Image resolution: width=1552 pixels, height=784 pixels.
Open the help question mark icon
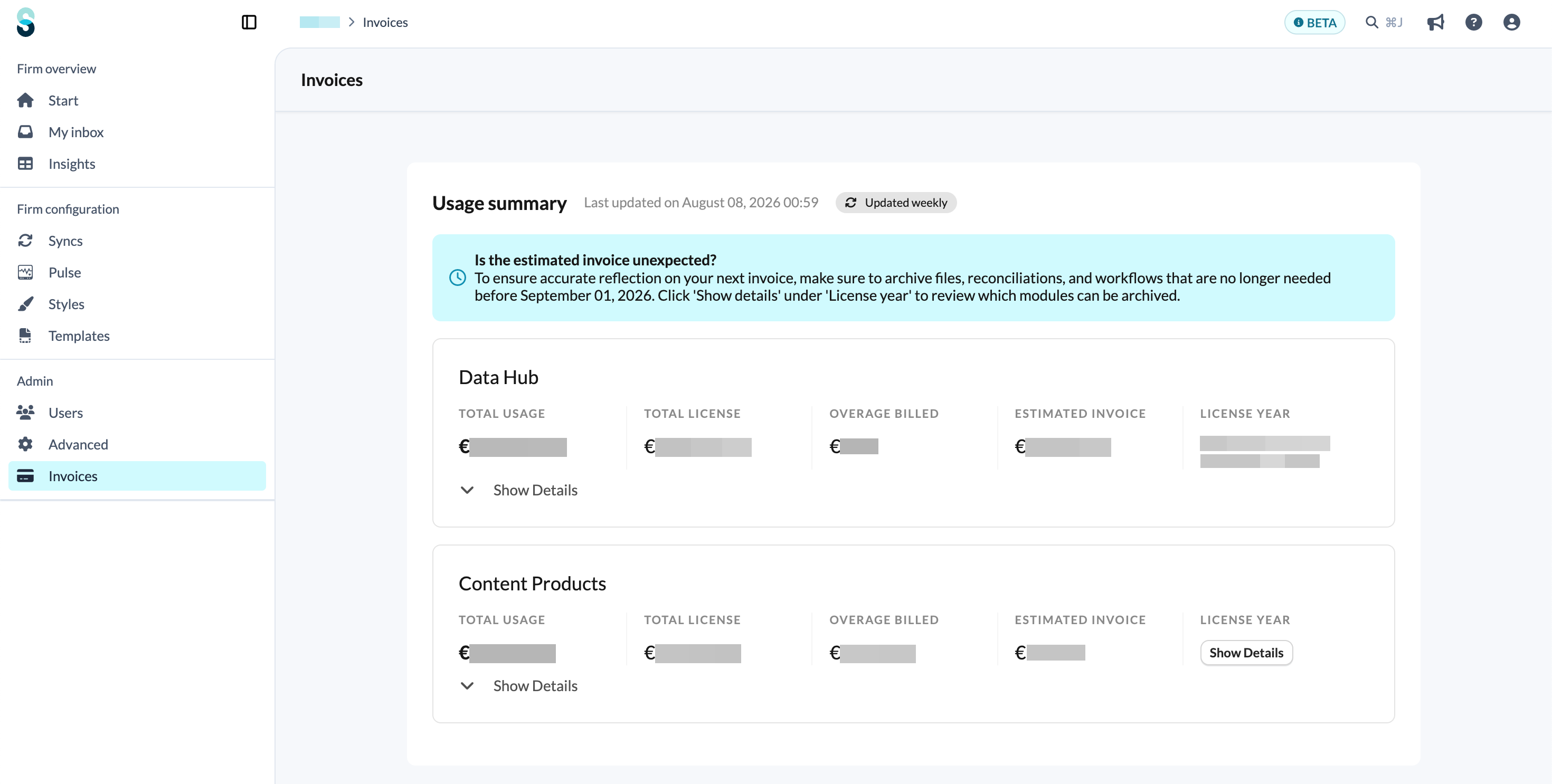(x=1474, y=22)
